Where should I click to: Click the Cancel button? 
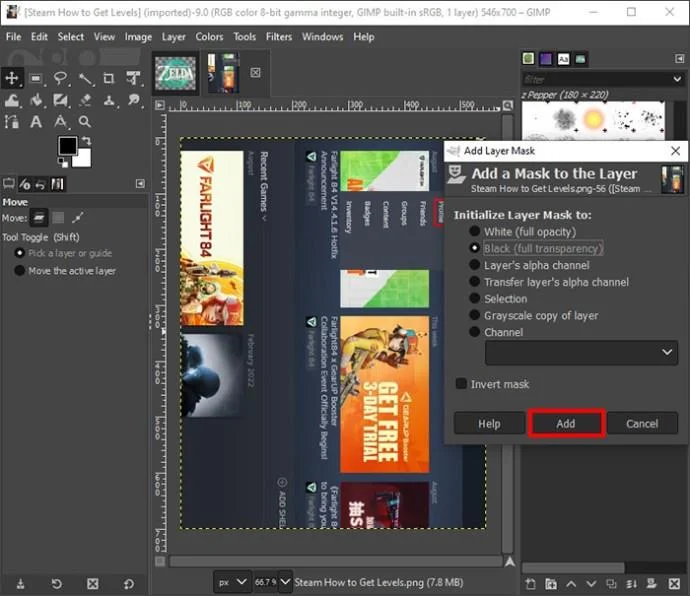tap(642, 423)
